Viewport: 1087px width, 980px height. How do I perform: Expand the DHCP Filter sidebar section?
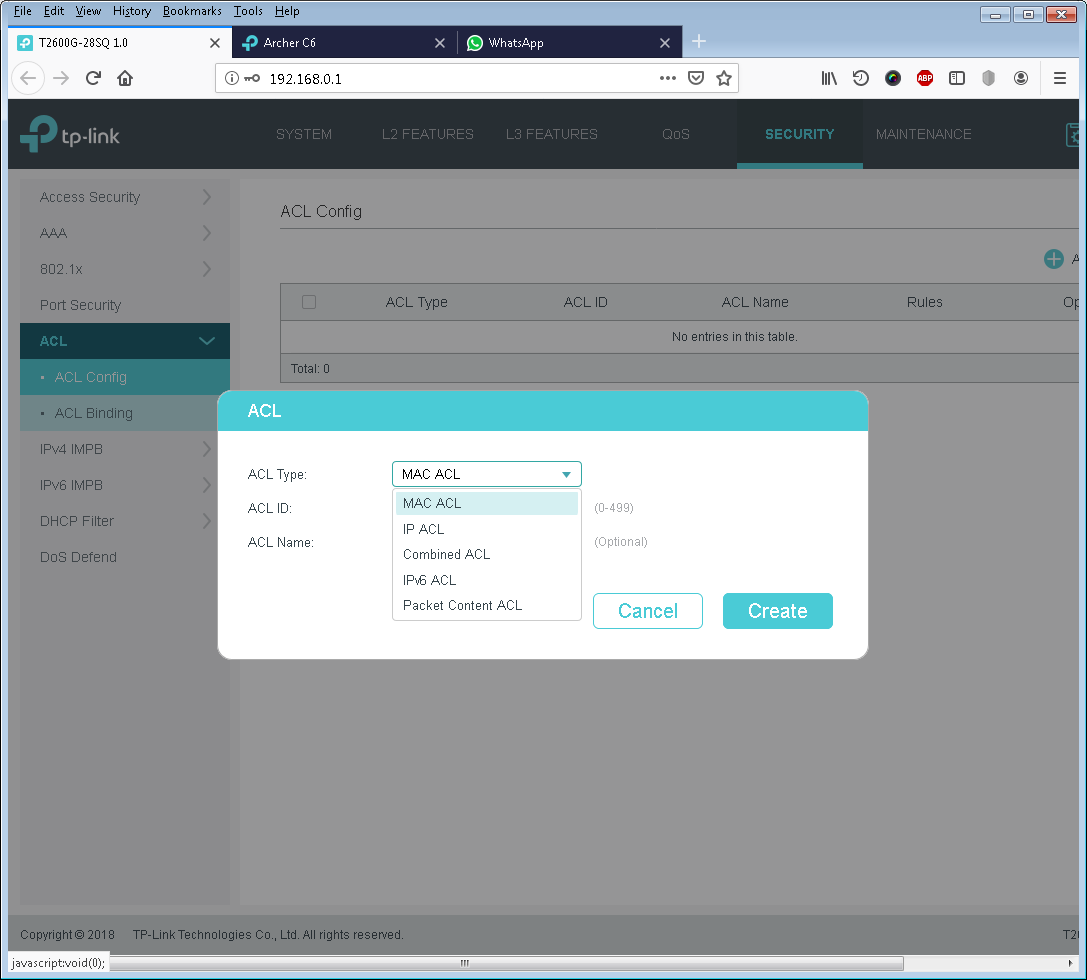click(x=125, y=521)
